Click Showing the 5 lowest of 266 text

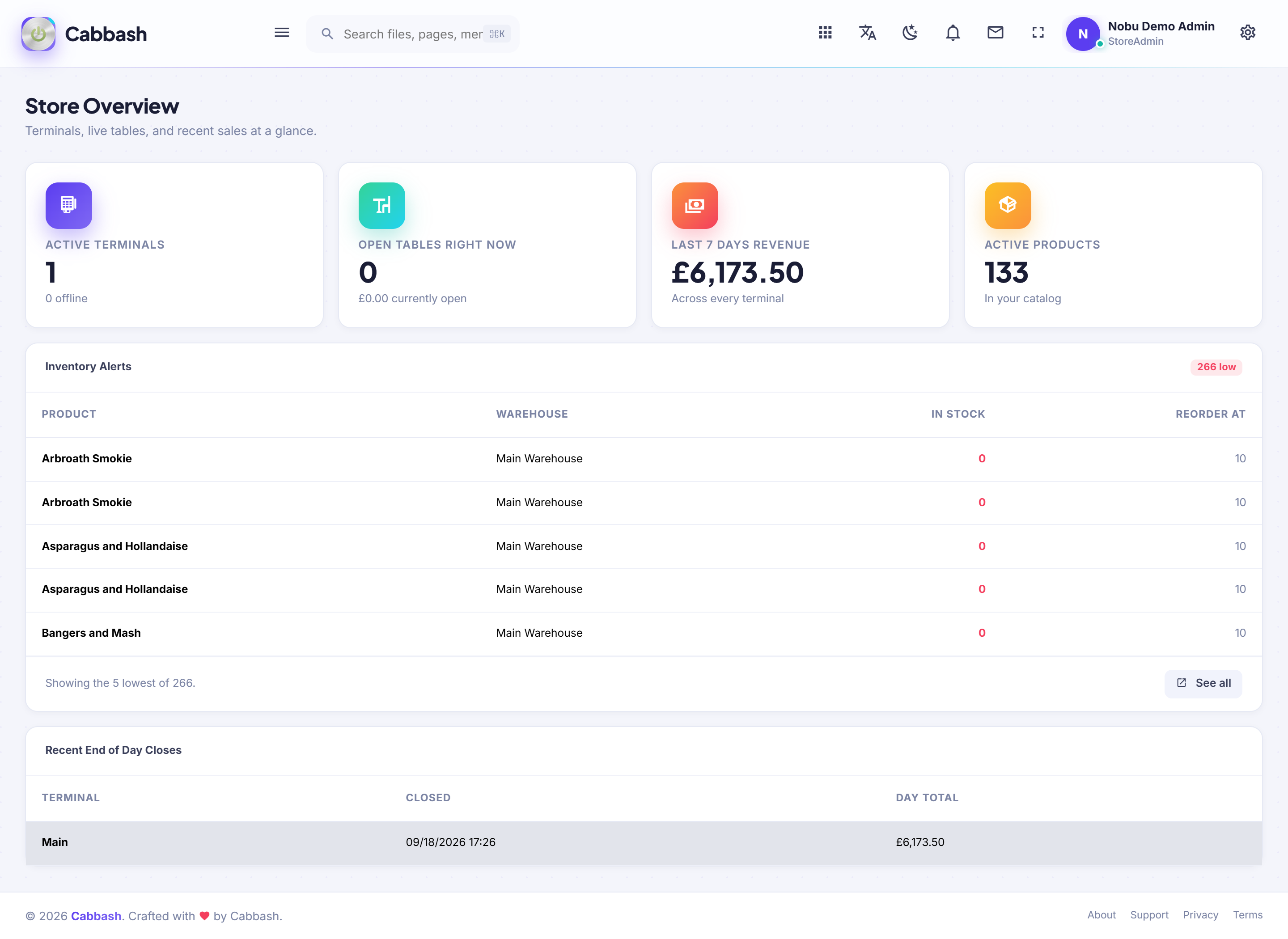[x=120, y=683]
